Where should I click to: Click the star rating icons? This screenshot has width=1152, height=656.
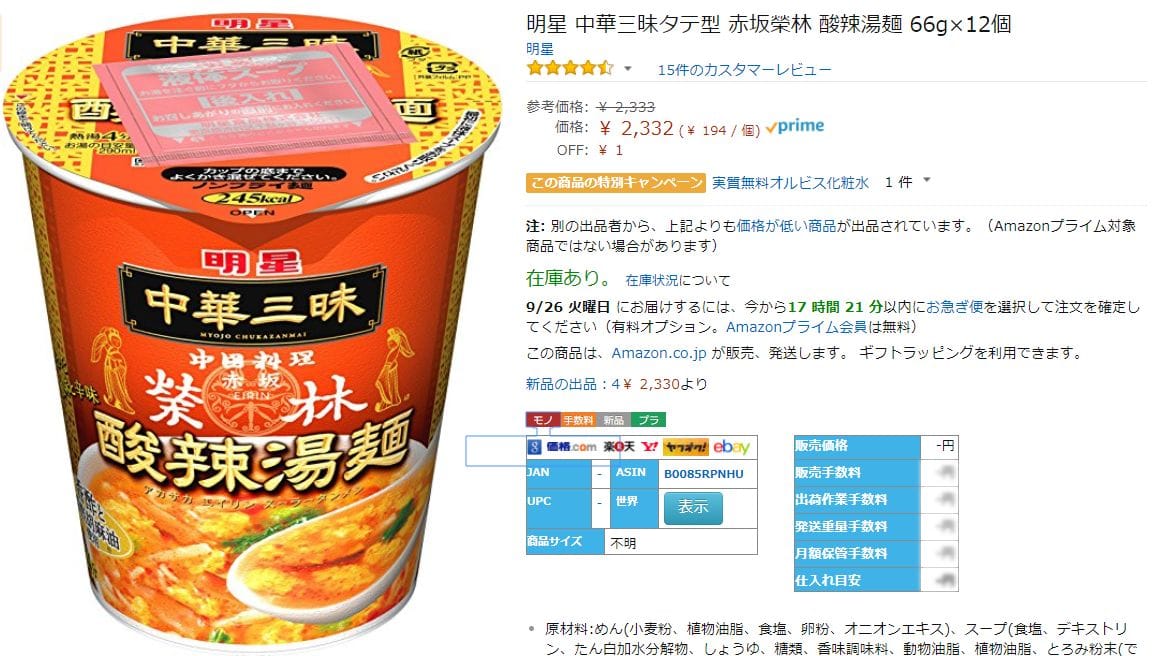570,69
